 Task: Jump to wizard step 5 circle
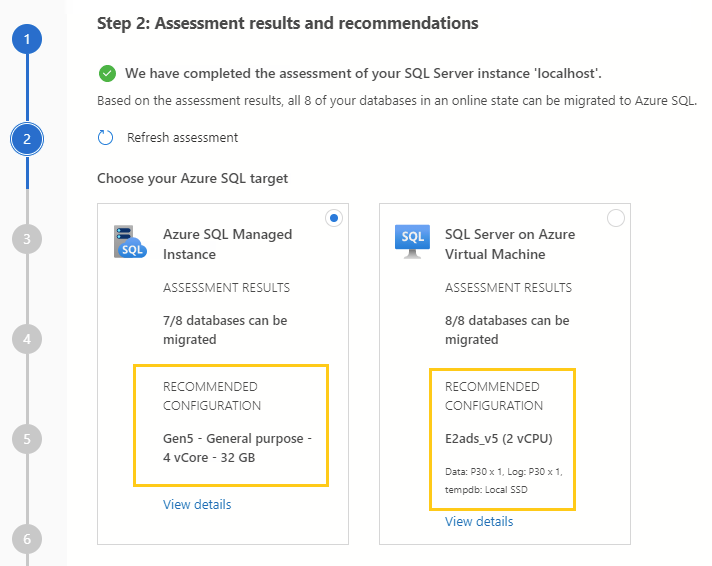pos(27,438)
